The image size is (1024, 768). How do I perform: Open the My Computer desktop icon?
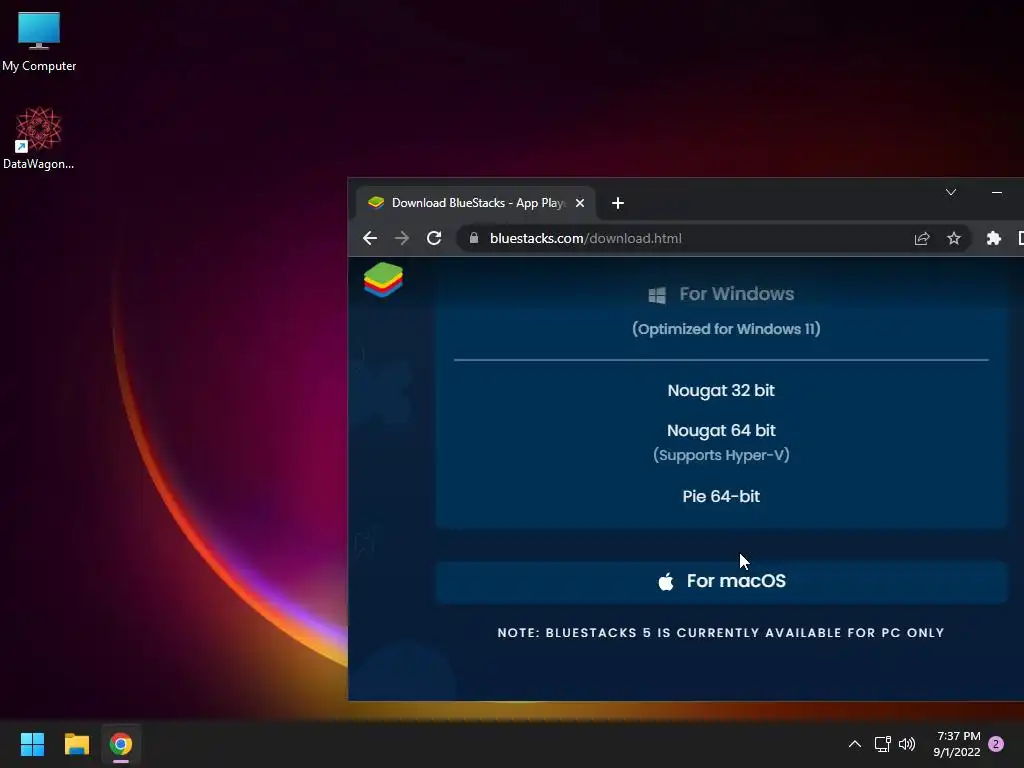point(39,40)
